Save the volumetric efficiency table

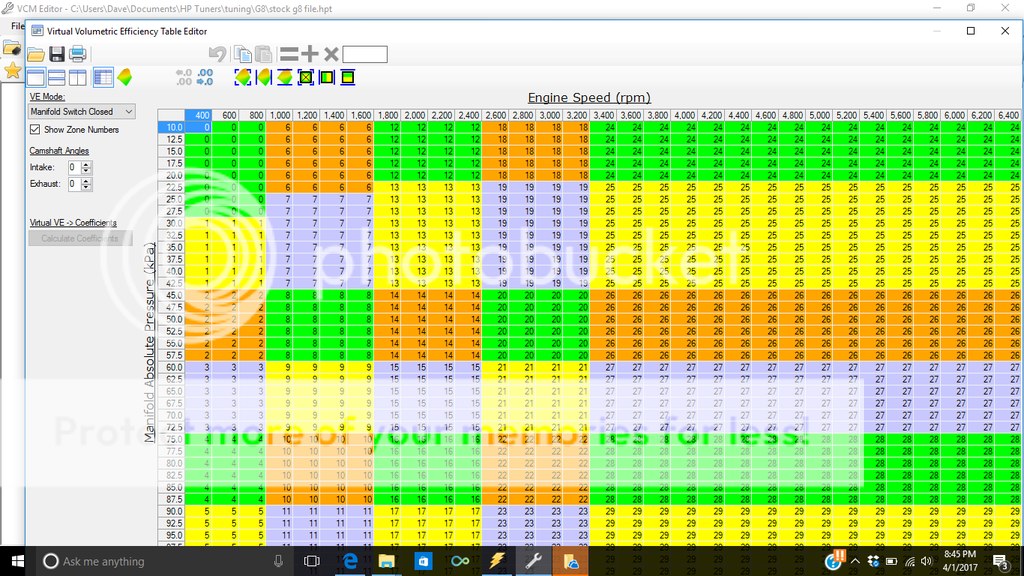[57, 54]
